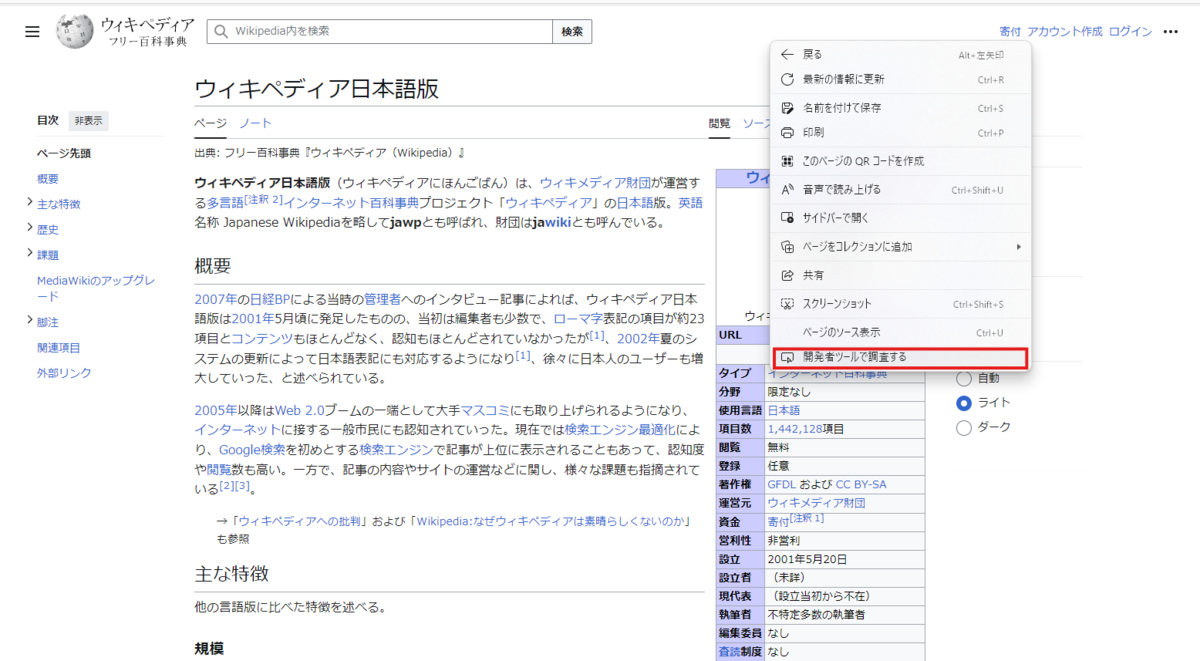Click the ライト theme radio button
Screen dimensions: 1200x661
(x=963, y=403)
